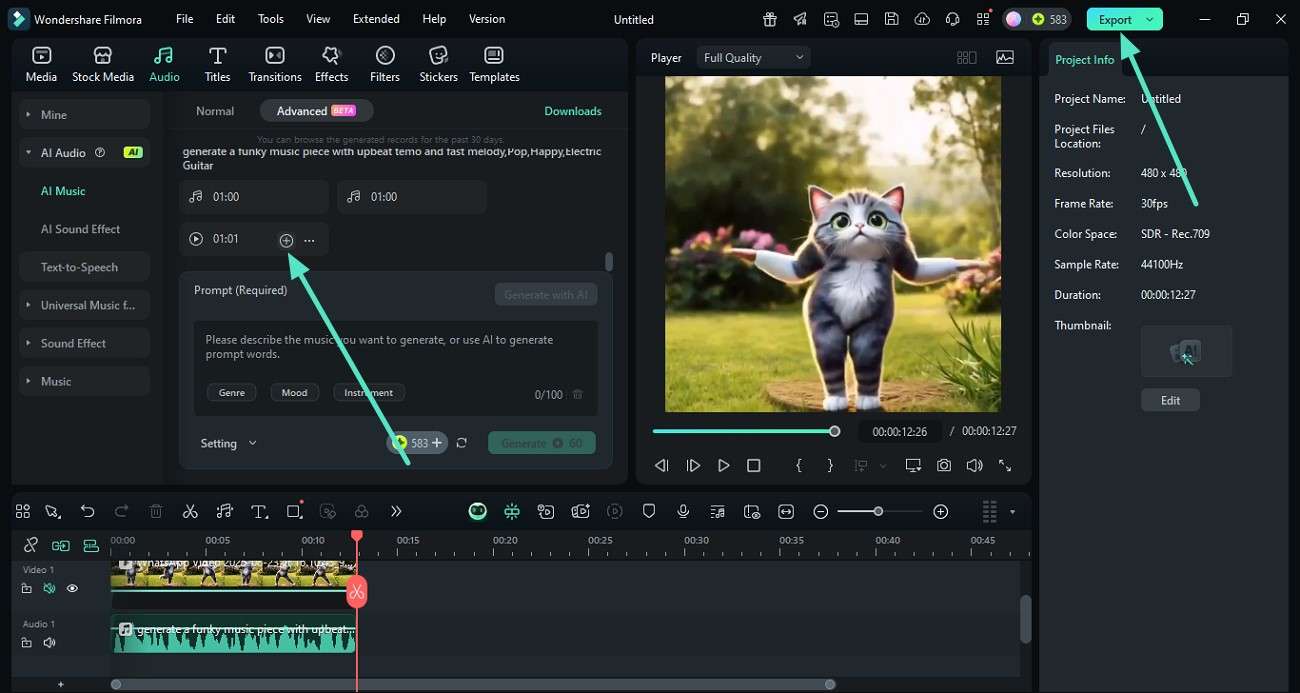The width and height of the screenshot is (1300, 693).
Task: Collapse the AI Audio category
Action: click(84, 153)
